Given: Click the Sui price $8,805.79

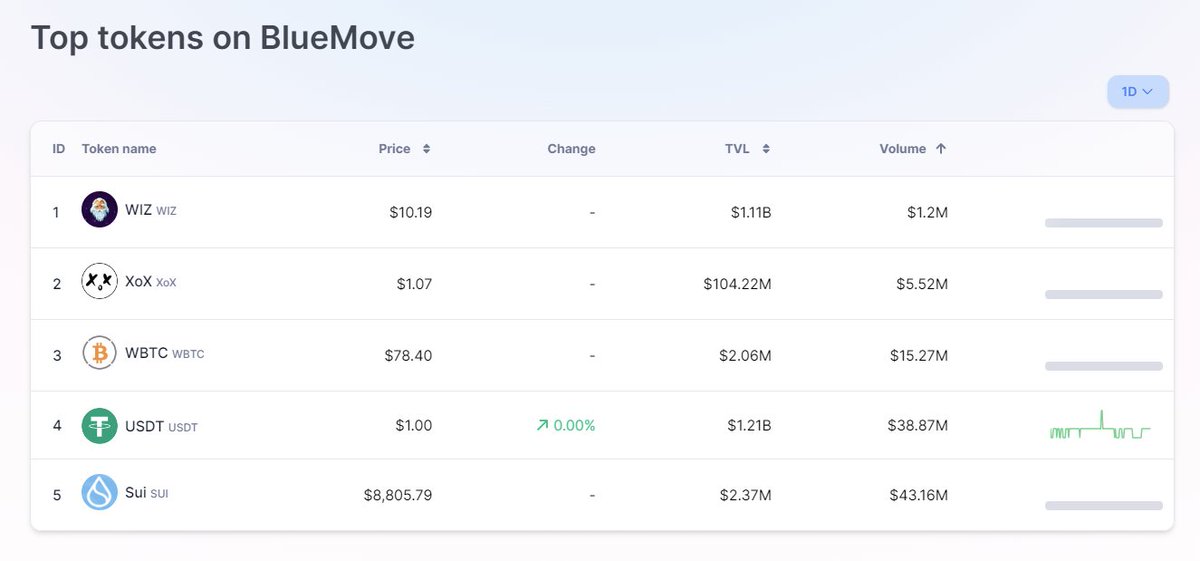Looking at the screenshot, I should [398, 494].
